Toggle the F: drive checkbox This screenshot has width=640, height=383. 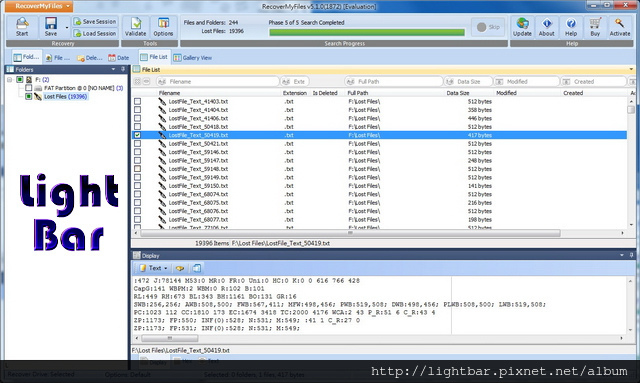(x=19, y=80)
